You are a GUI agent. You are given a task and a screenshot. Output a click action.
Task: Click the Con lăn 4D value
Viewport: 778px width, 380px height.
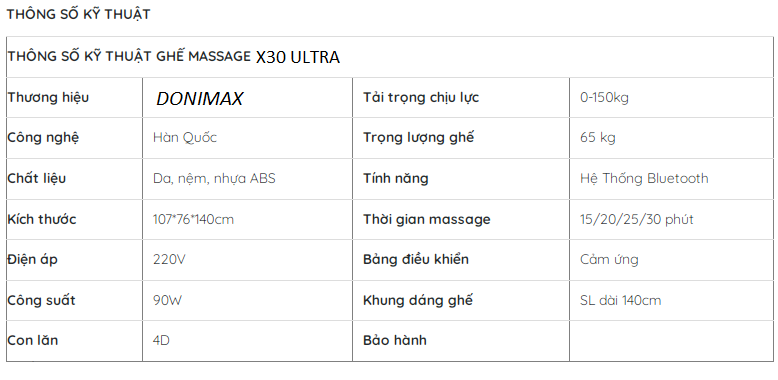coord(161,340)
